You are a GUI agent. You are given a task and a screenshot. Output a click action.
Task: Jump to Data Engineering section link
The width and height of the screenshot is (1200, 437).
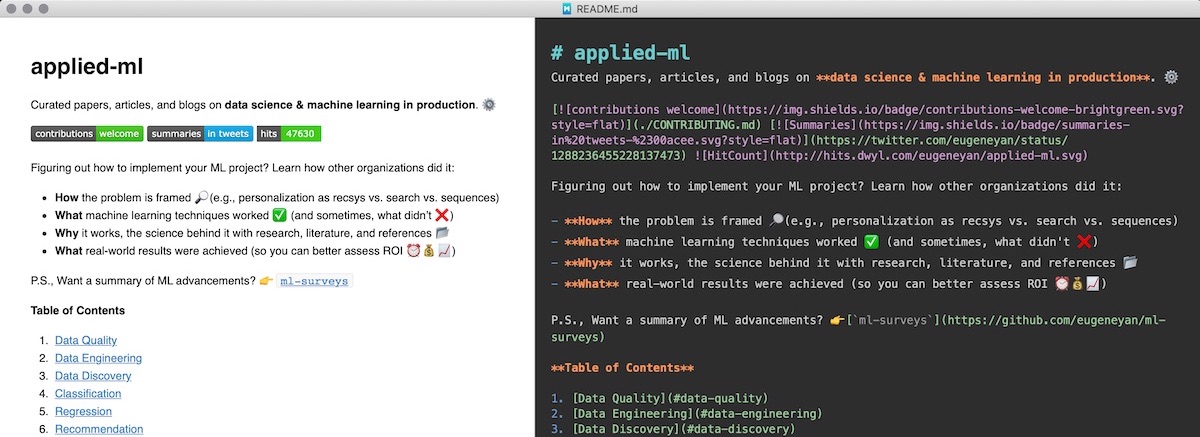[98, 358]
